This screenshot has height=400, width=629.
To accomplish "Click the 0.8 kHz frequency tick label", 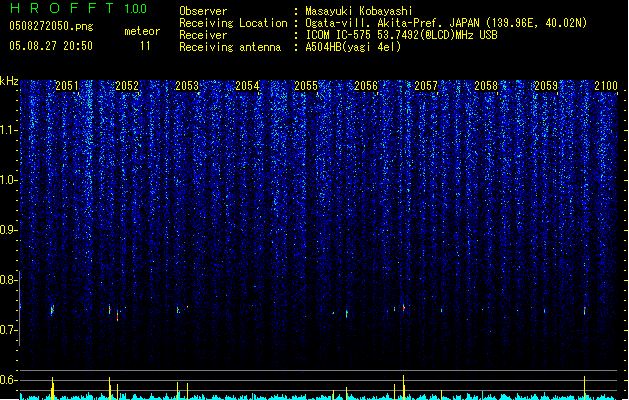I will [8, 280].
